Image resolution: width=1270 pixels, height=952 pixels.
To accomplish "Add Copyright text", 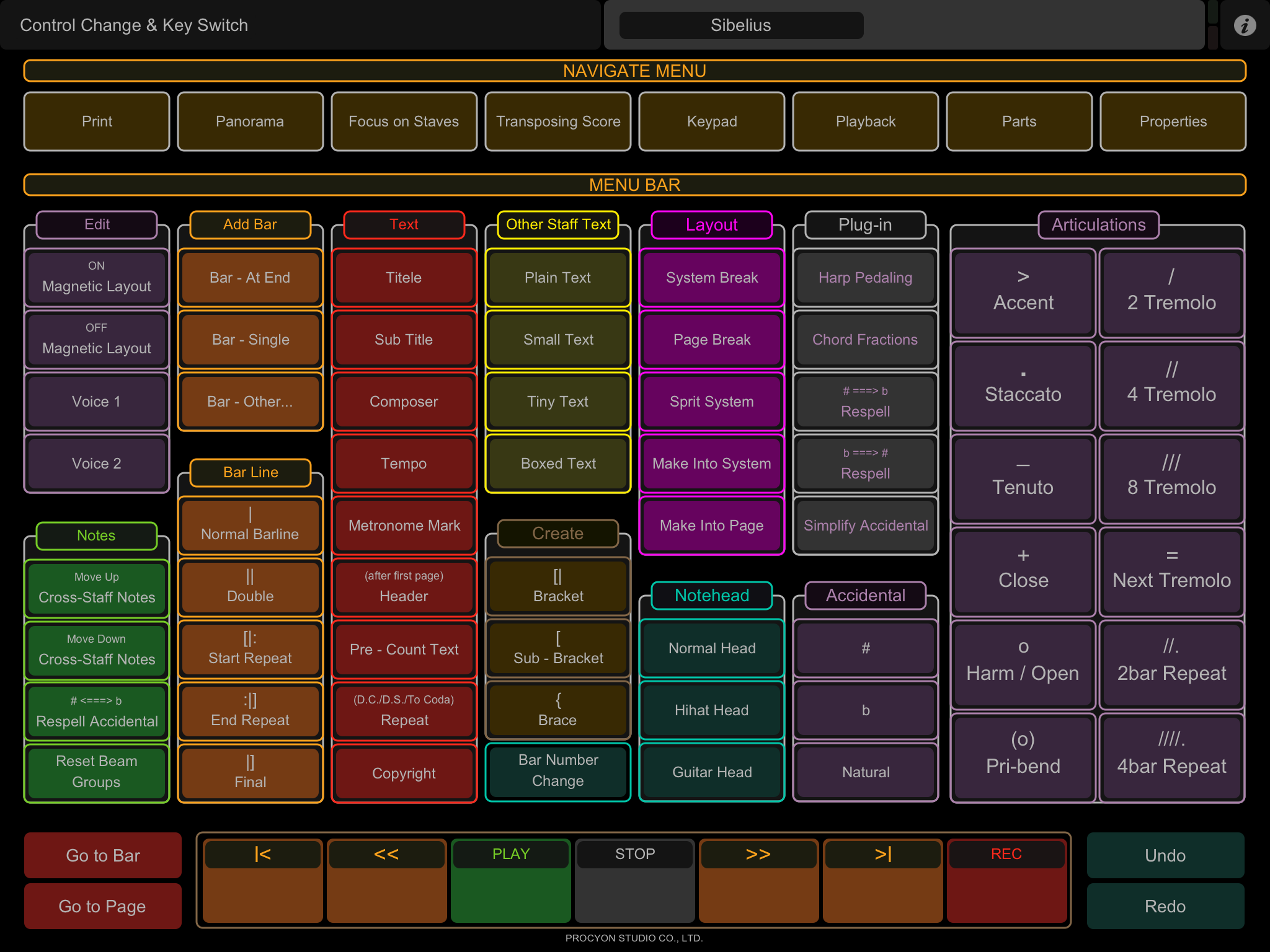I will click(404, 773).
